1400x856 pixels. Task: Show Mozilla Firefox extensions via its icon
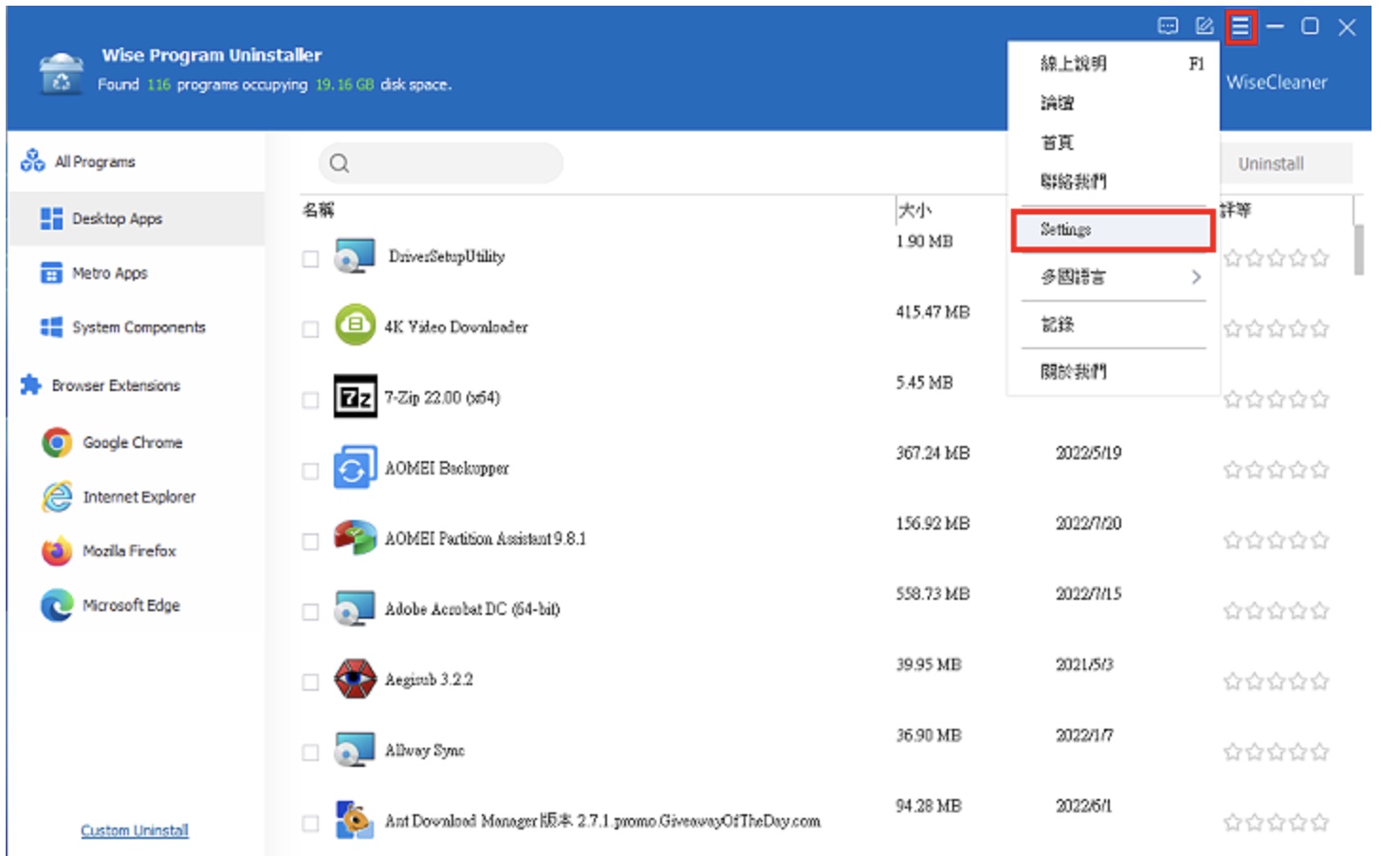point(57,550)
